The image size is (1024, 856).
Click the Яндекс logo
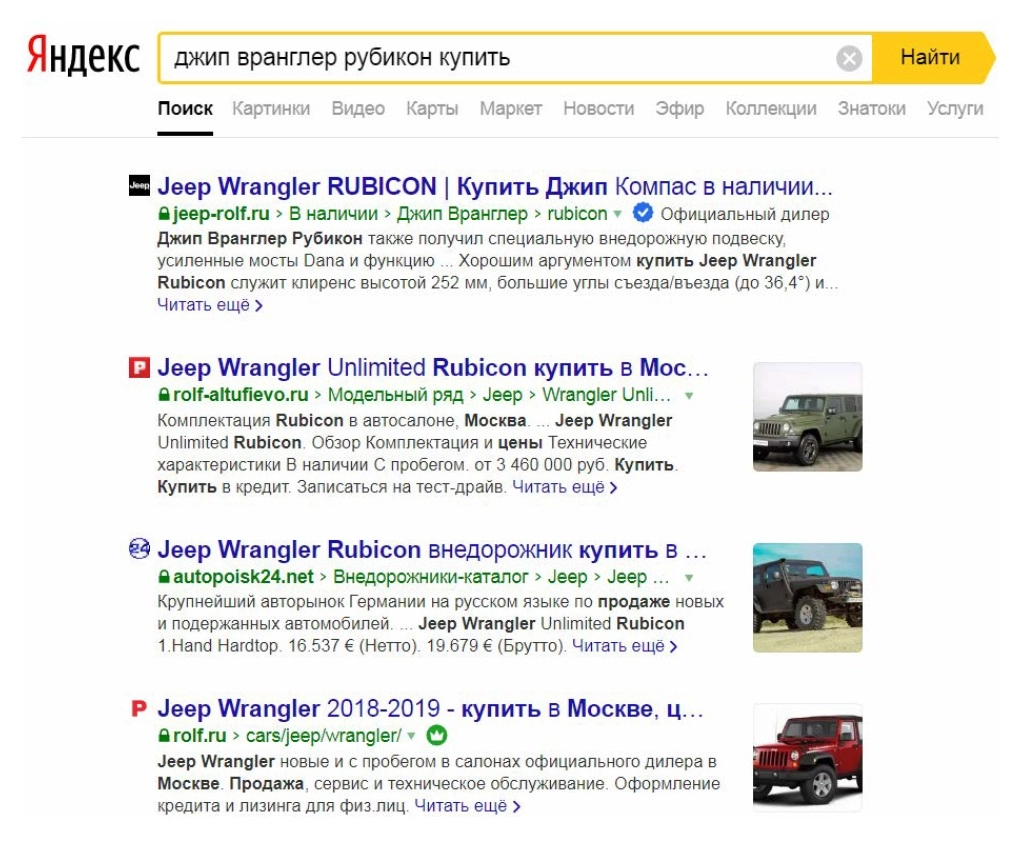83,56
